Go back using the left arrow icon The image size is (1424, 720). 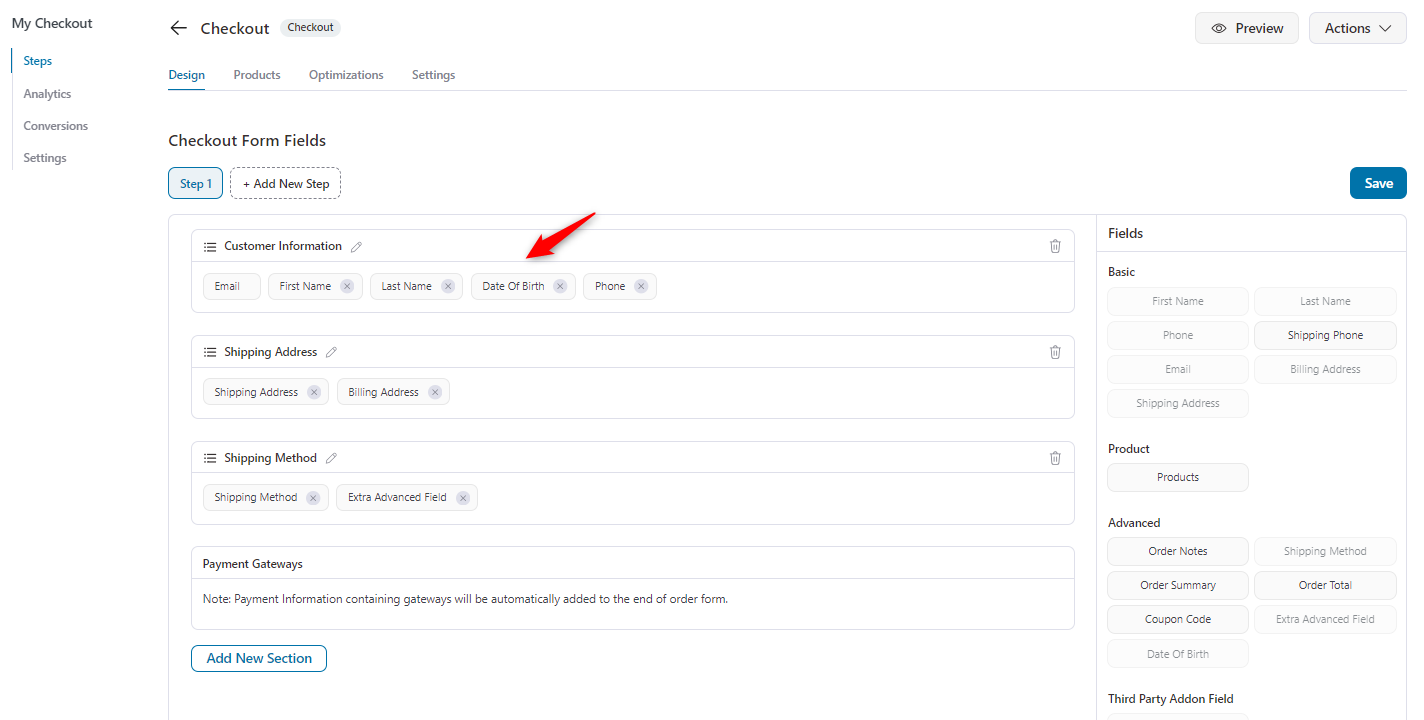click(x=179, y=28)
